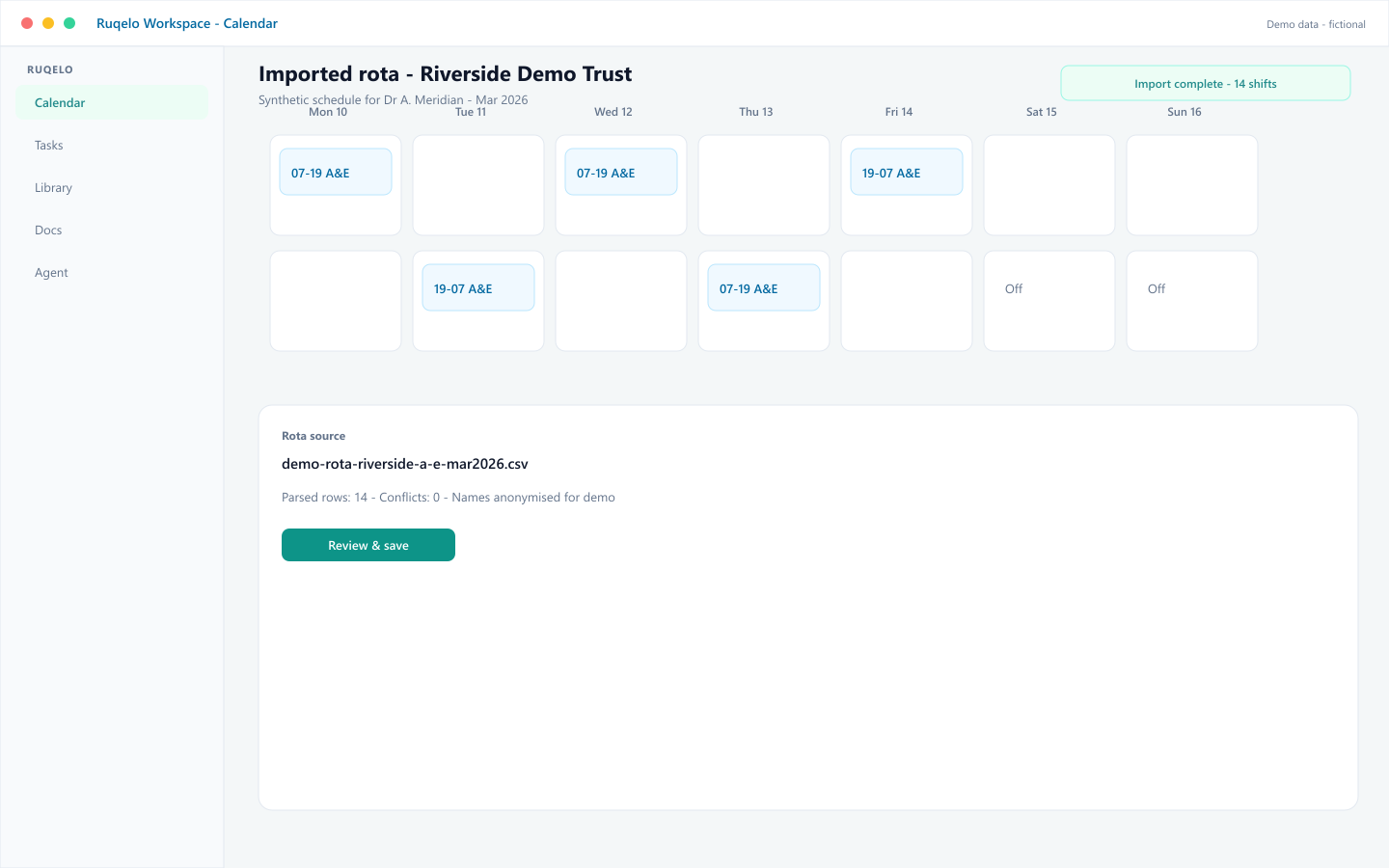
Task: Click the 'Rota source' label
Action: tap(313, 436)
